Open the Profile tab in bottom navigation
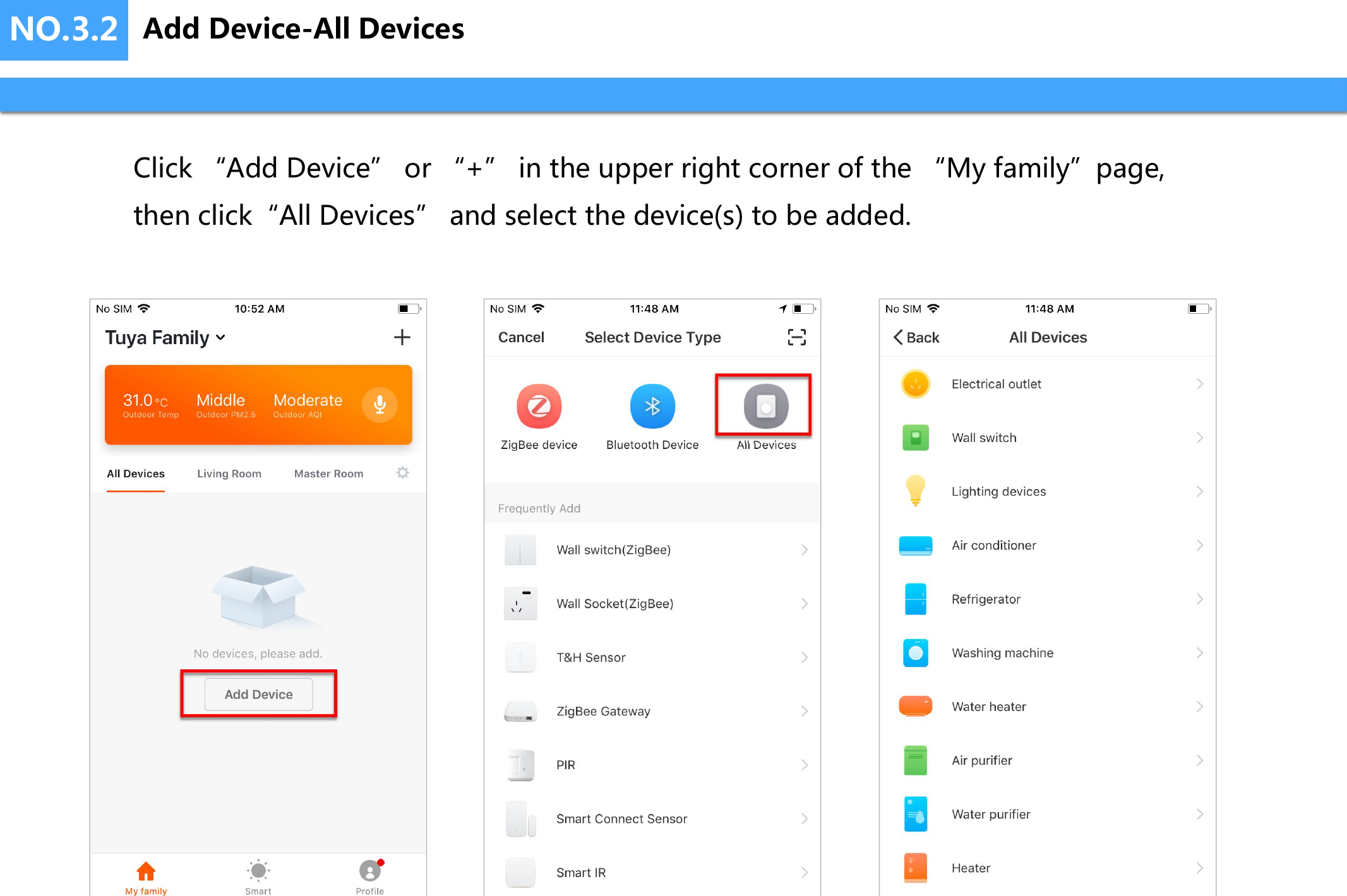The height and width of the screenshot is (896, 1347). (369, 876)
